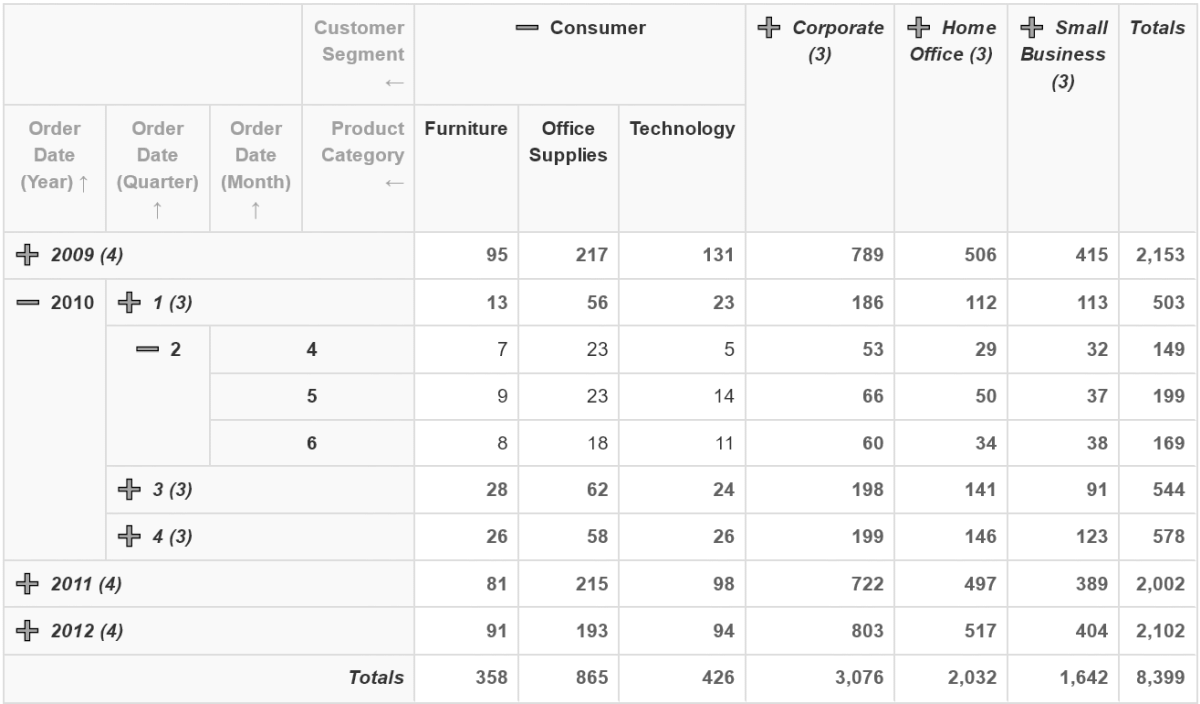Expand quarter 3 of 2010

(x=127, y=489)
